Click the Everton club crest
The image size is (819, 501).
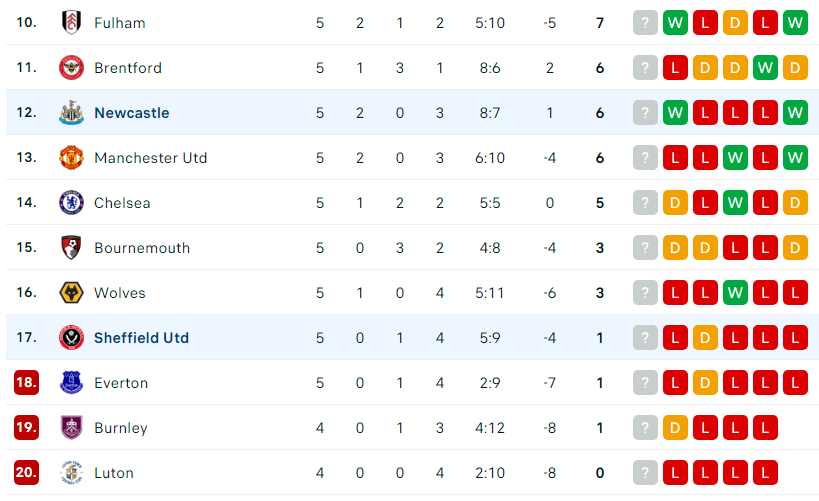(72, 382)
